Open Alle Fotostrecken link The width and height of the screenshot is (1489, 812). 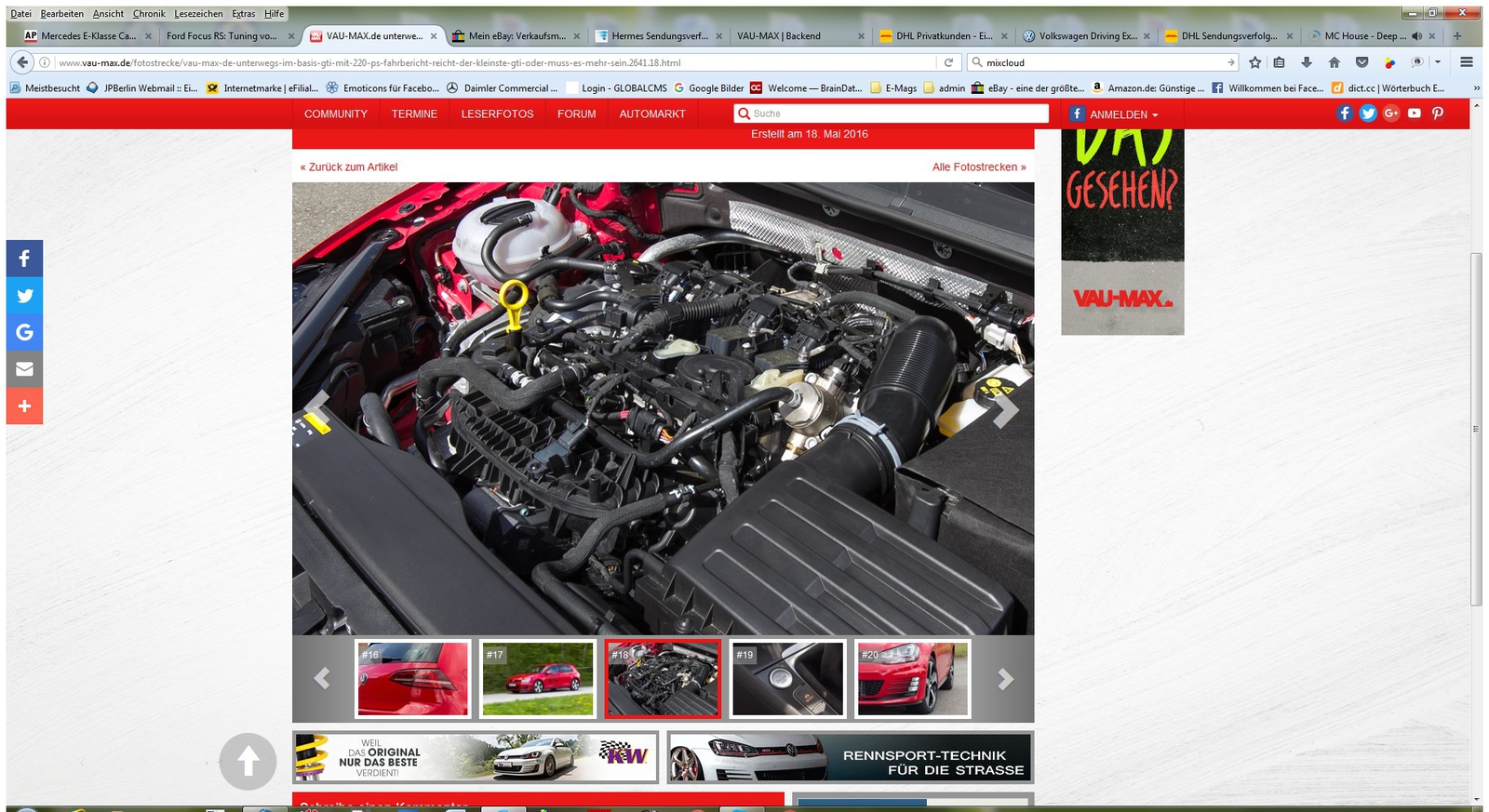coord(978,167)
